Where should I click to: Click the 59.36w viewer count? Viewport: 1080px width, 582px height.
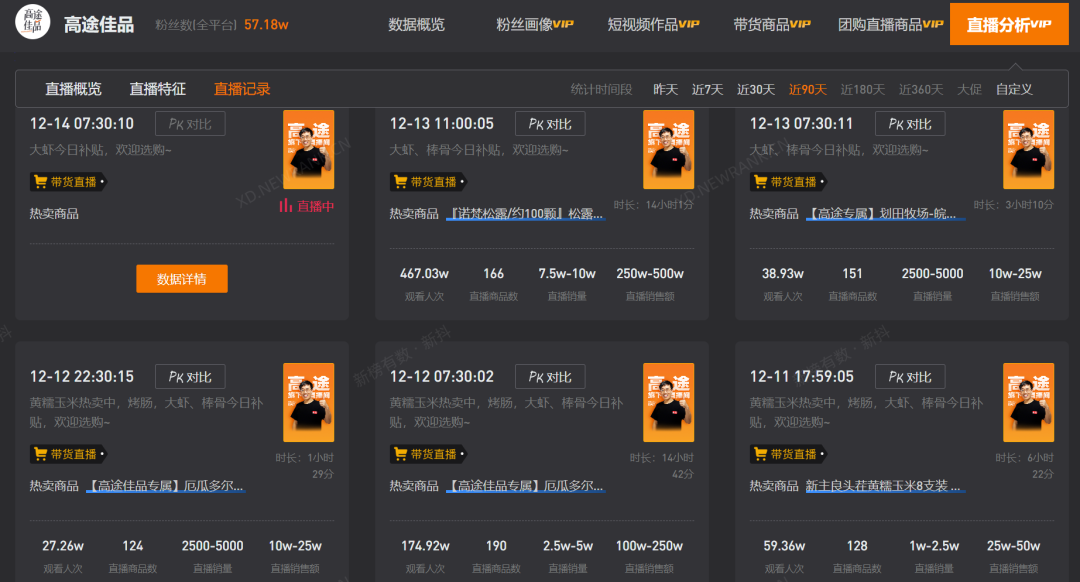(x=785, y=545)
